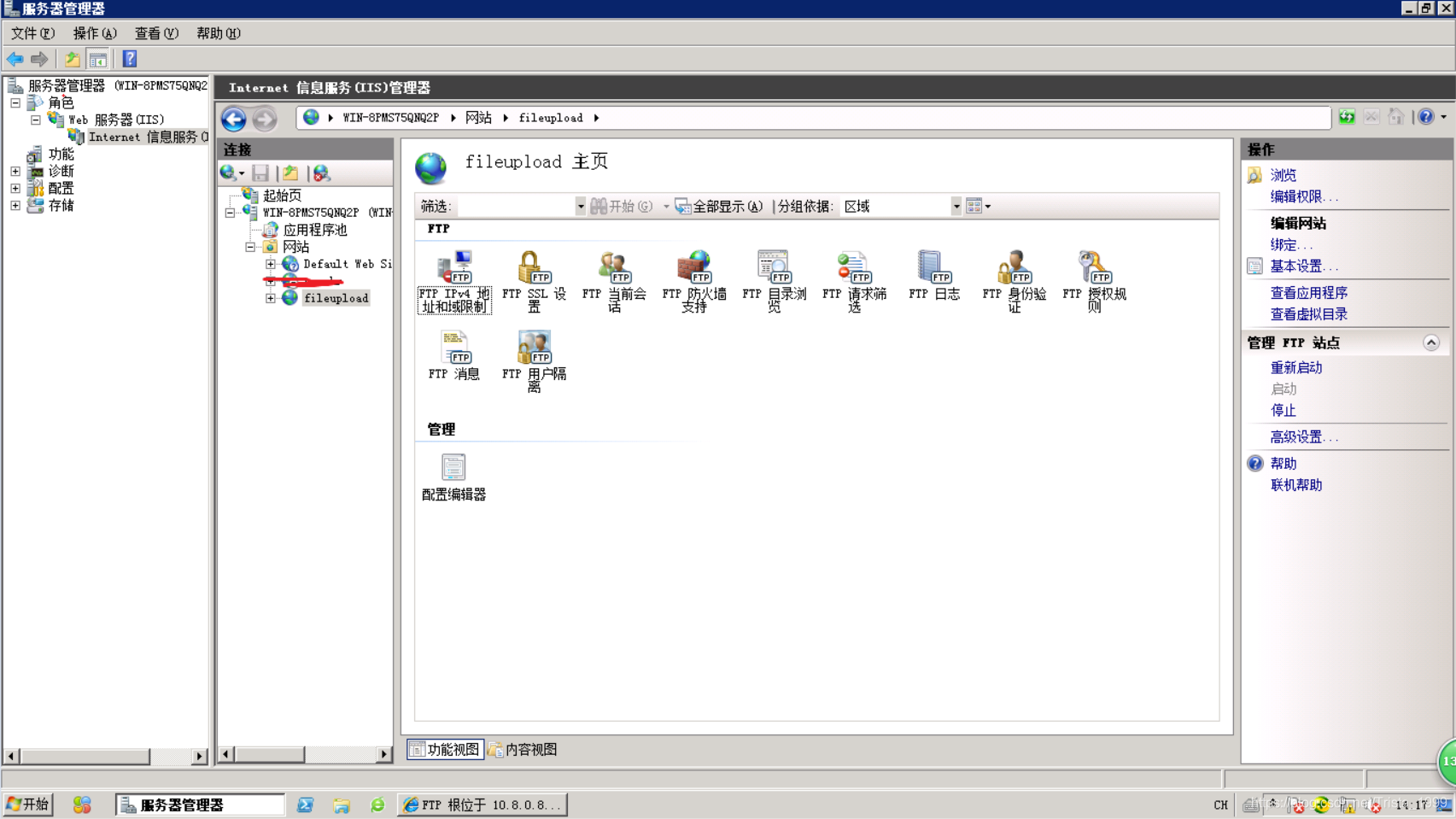
Task: Open the 操作(A) menu
Action: [94, 33]
